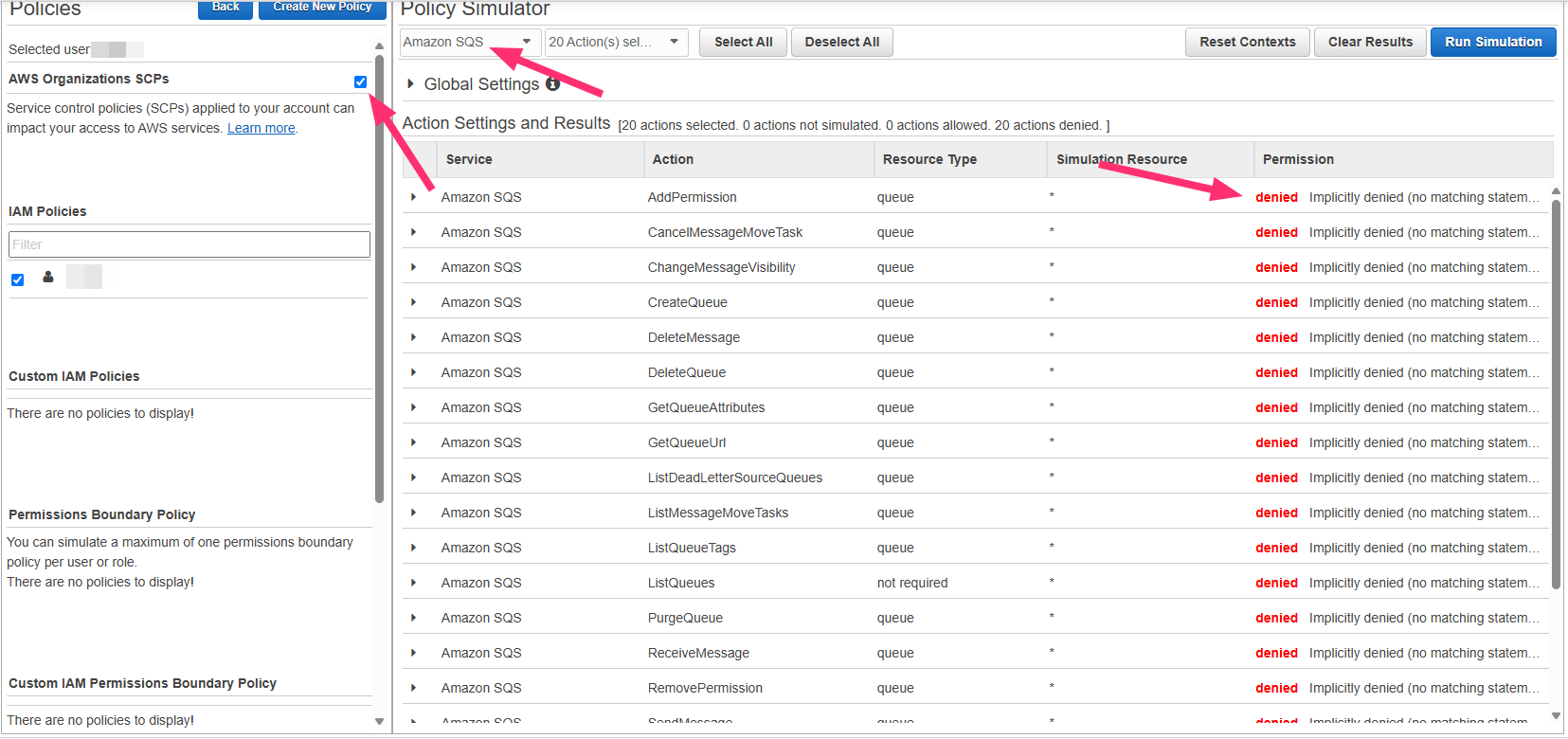1568x739 pixels.
Task: Click the Deselect All button
Action: [x=842, y=42]
